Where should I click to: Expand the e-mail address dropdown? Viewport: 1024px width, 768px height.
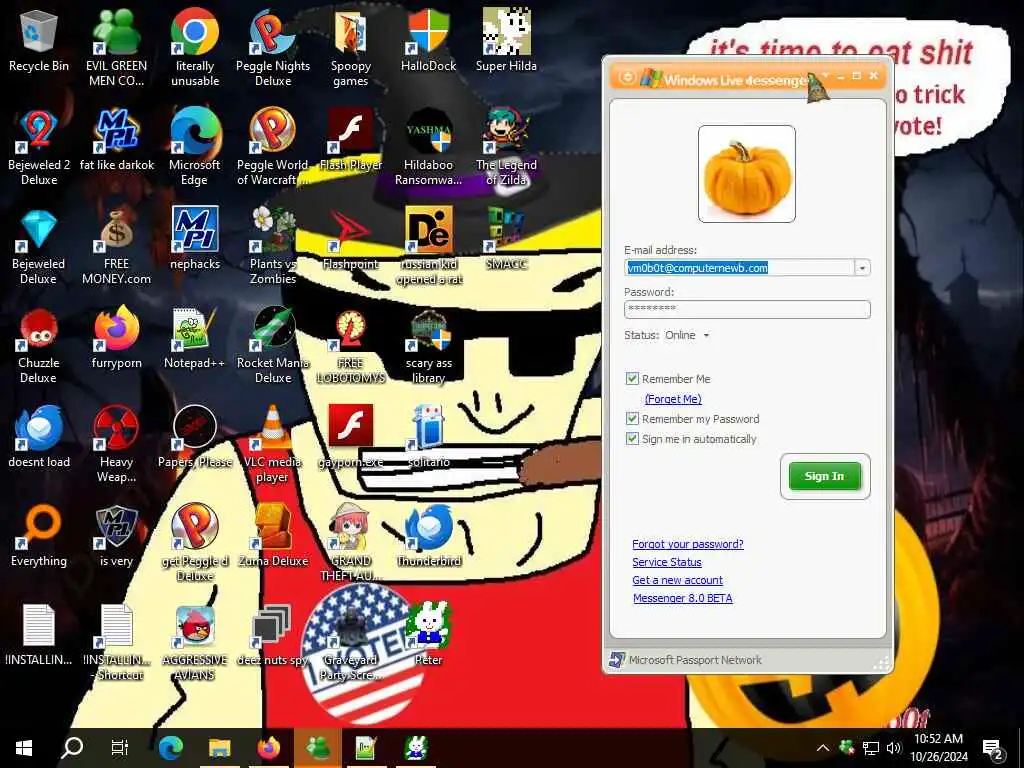863,268
